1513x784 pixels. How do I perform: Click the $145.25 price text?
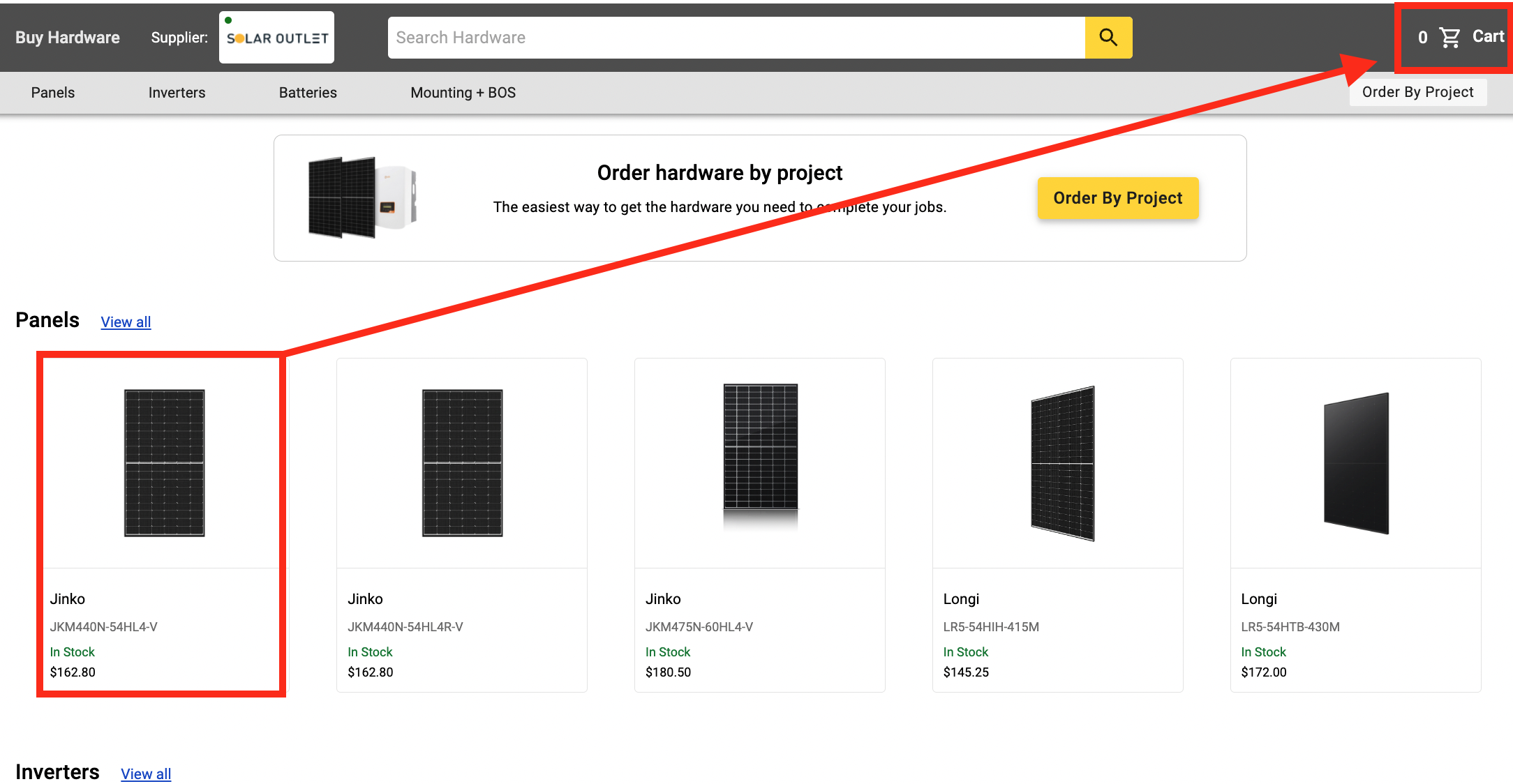coord(966,672)
